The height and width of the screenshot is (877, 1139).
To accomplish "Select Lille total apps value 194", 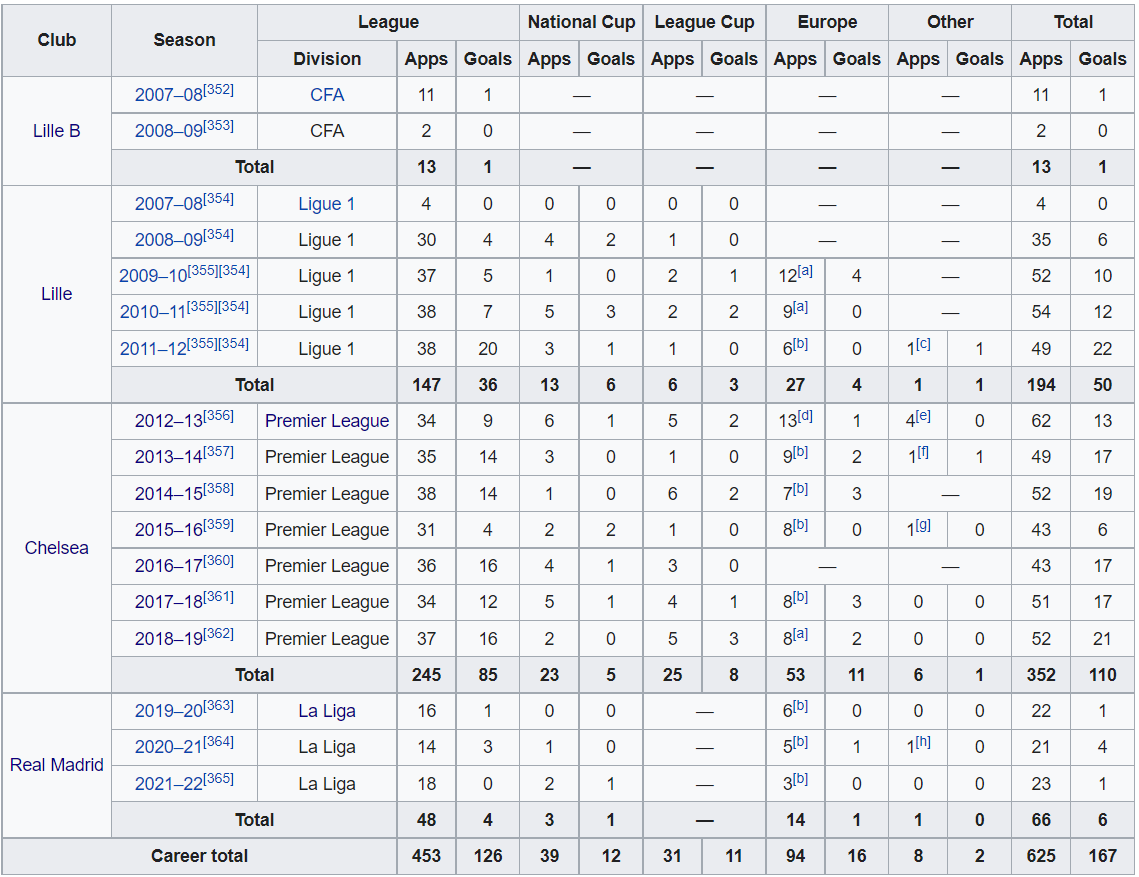I will click(x=1041, y=385).
